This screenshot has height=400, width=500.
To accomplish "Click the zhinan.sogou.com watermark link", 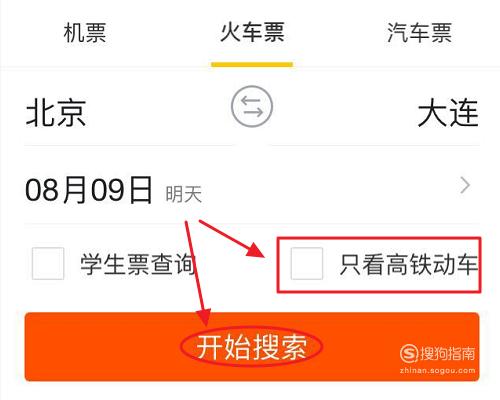I will [x=438, y=370].
